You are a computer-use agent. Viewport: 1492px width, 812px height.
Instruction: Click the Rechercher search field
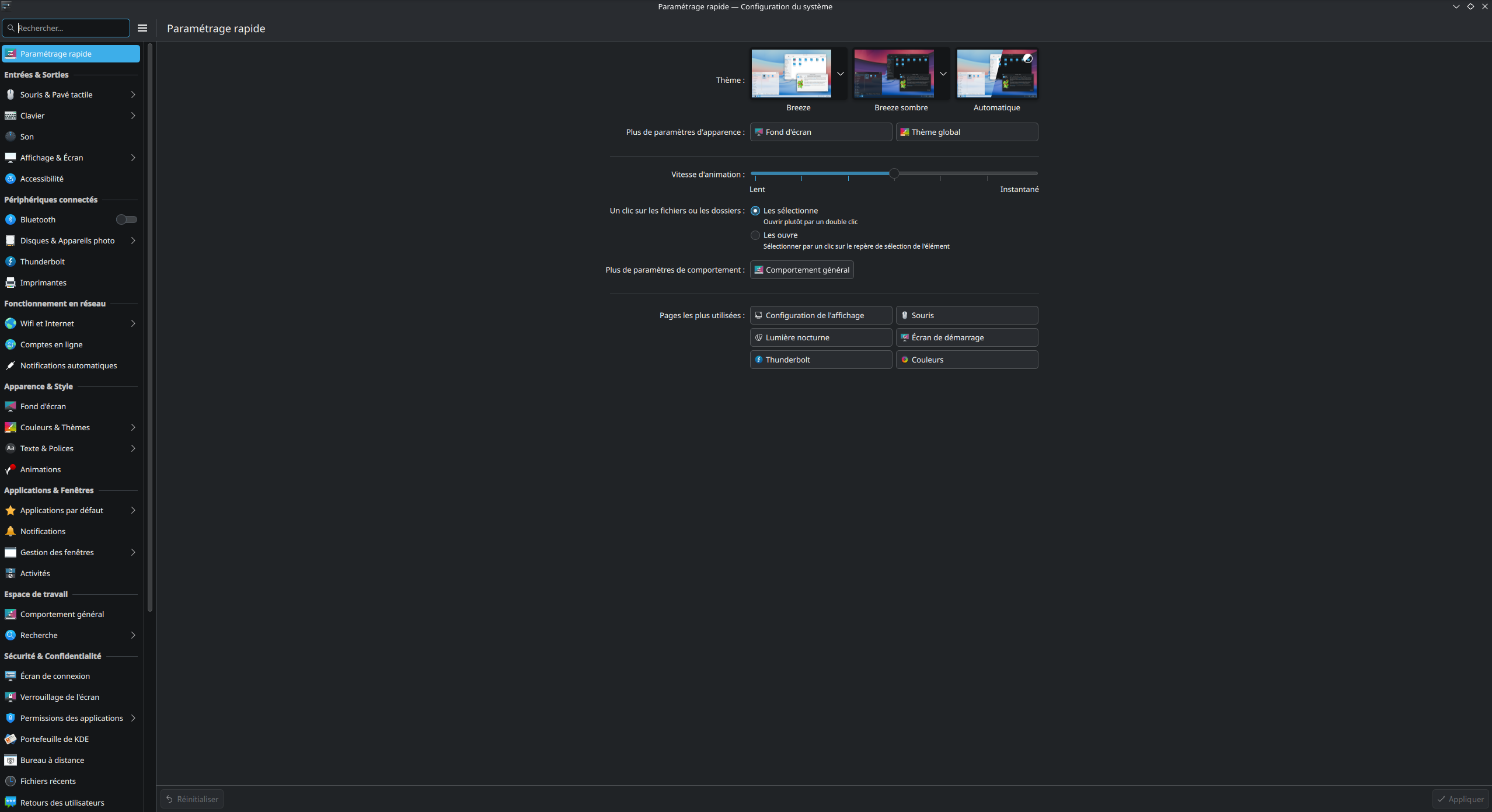pos(66,28)
